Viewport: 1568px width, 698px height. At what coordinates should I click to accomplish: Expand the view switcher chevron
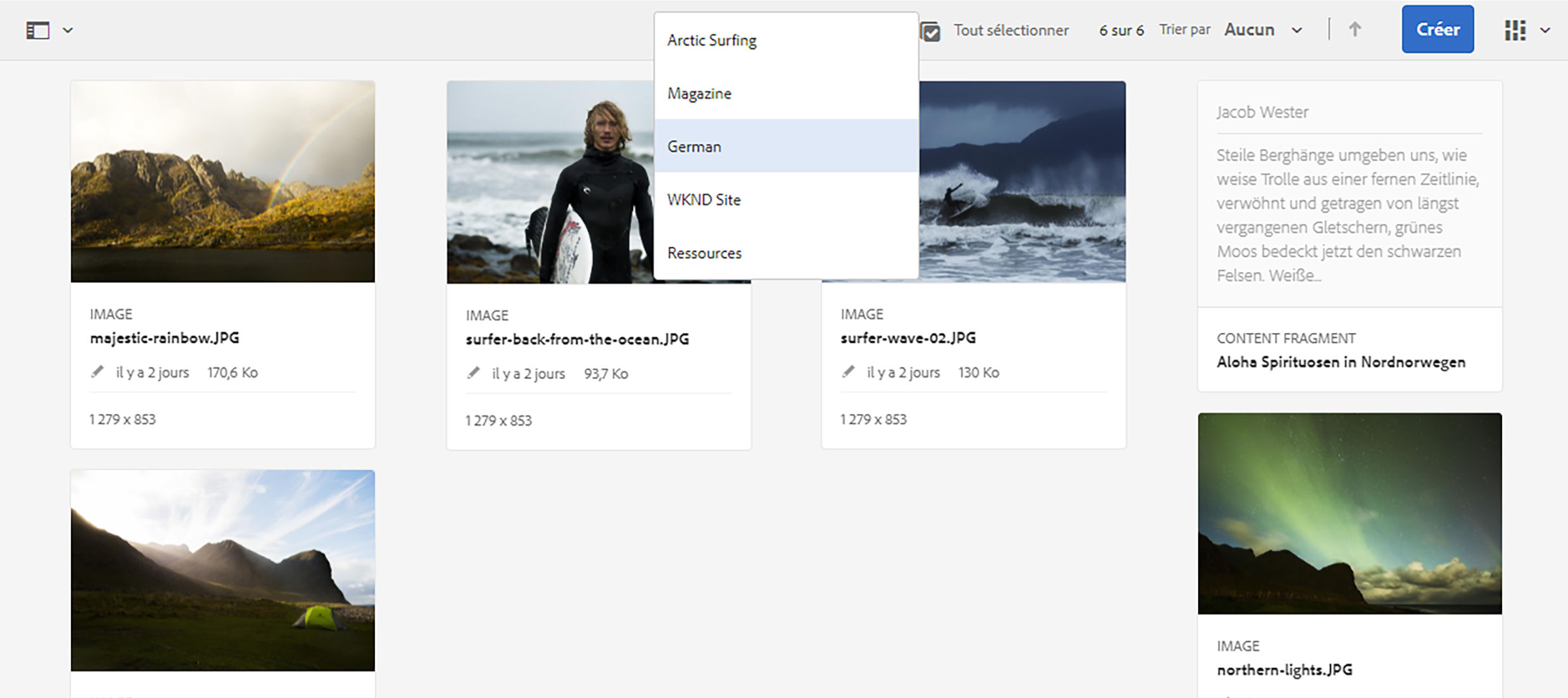[1545, 30]
